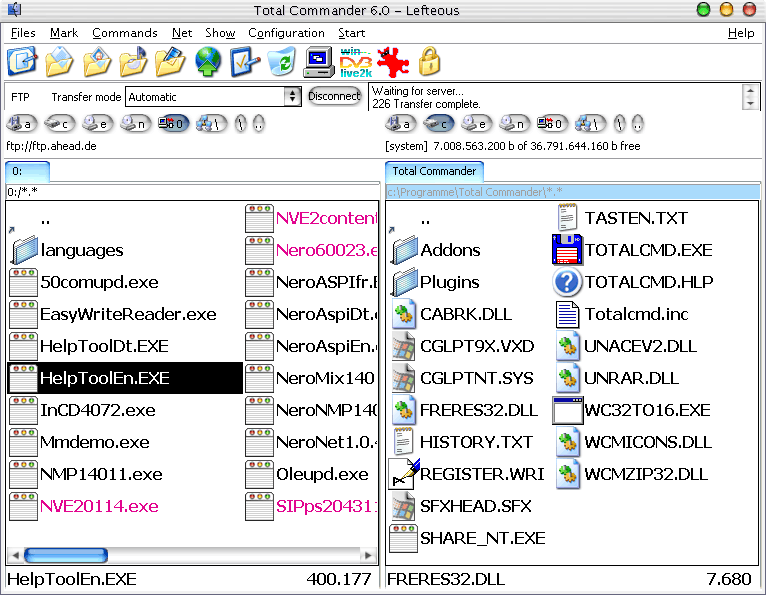Select drive n in right panel
The width and height of the screenshot is (766, 595).
(514, 124)
